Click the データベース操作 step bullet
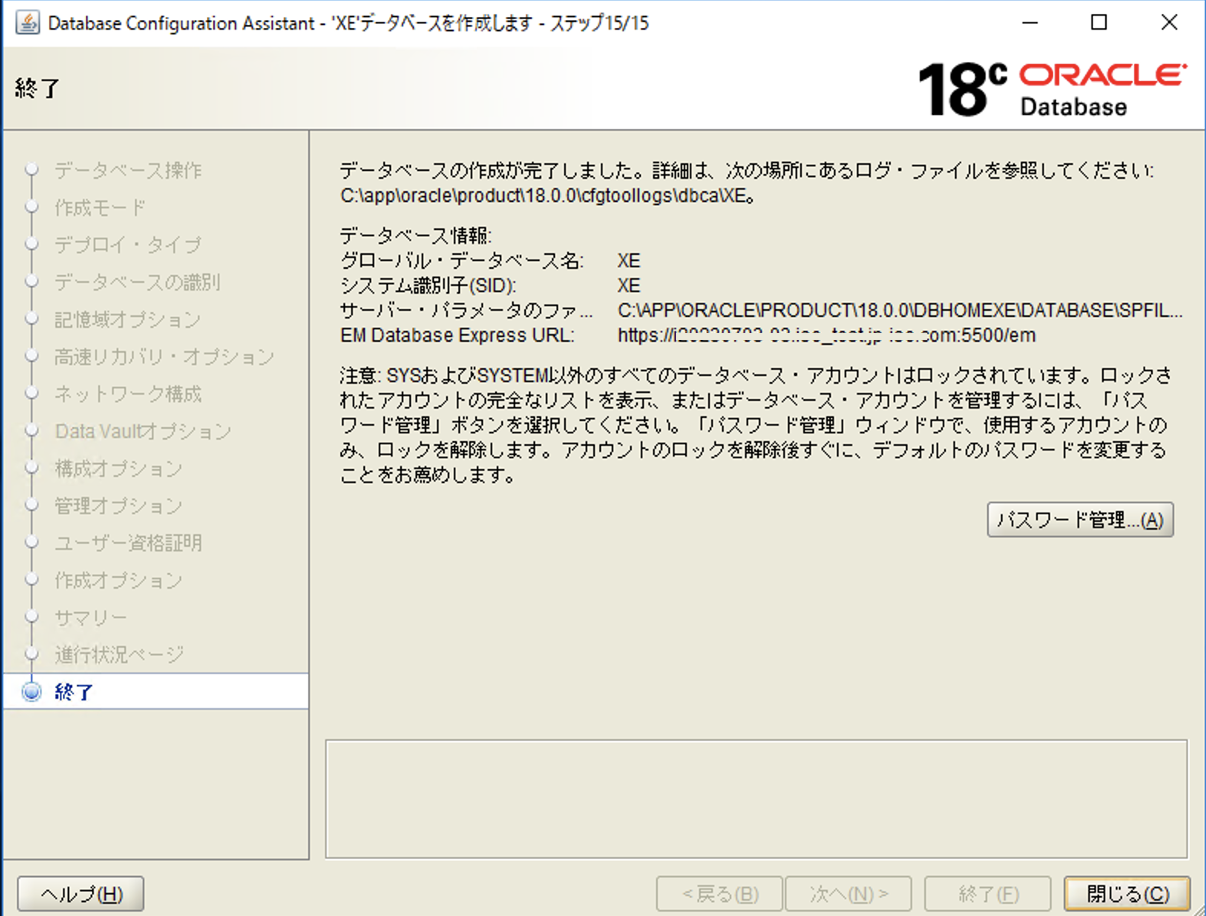1206x916 pixels. tap(30, 170)
